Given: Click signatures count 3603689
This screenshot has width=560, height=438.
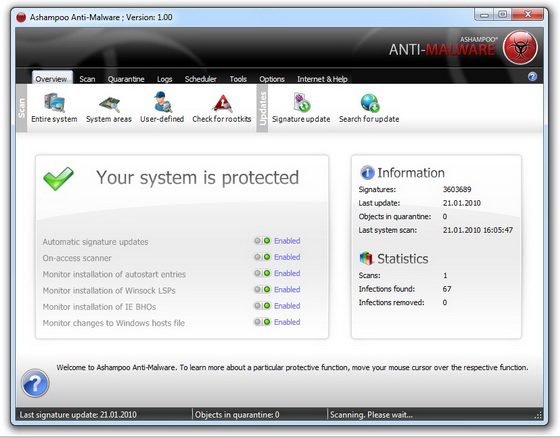Looking at the screenshot, I should pyautogui.click(x=457, y=189).
